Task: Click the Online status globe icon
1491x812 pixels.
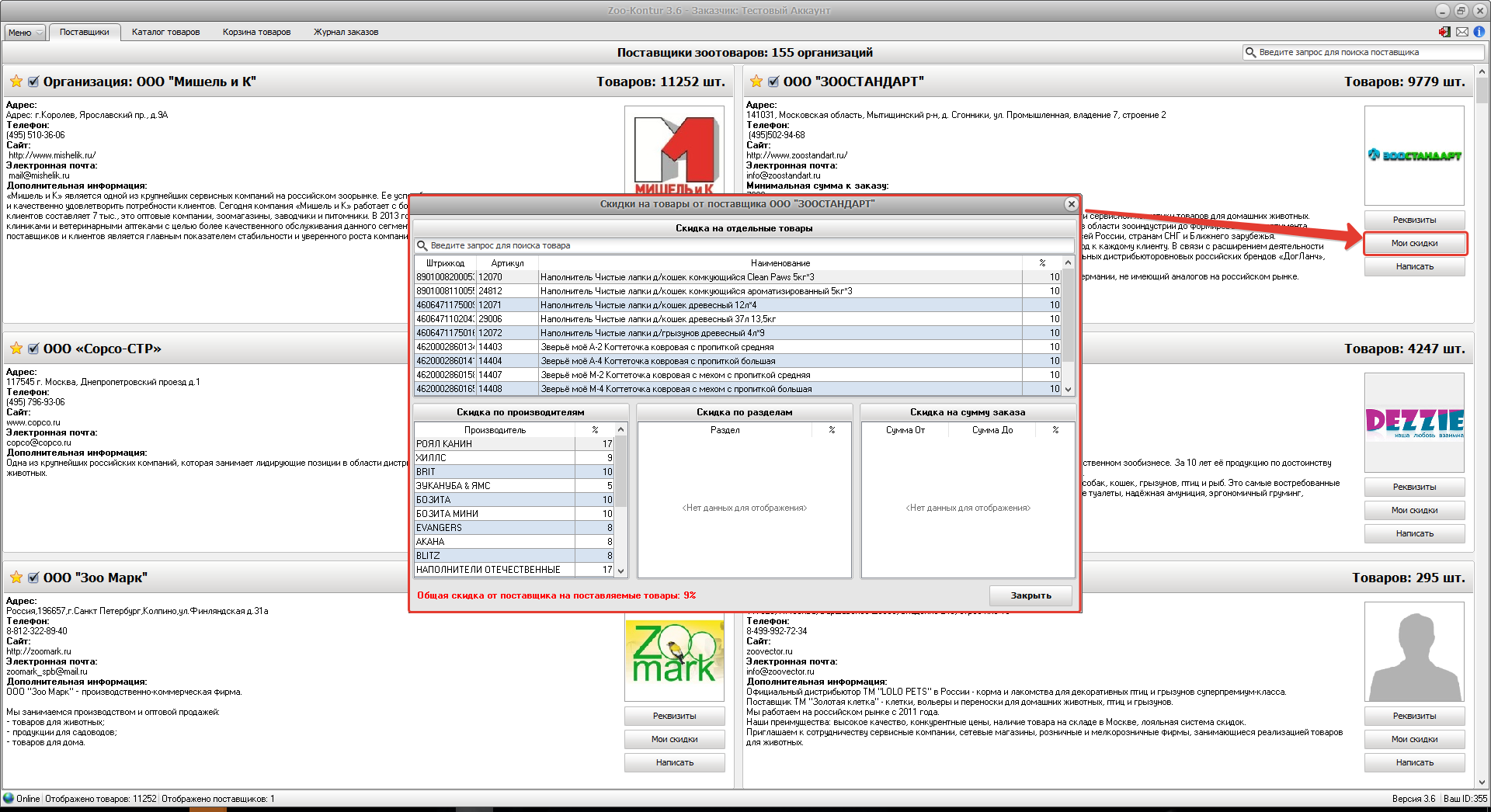Action: (9, 798)
